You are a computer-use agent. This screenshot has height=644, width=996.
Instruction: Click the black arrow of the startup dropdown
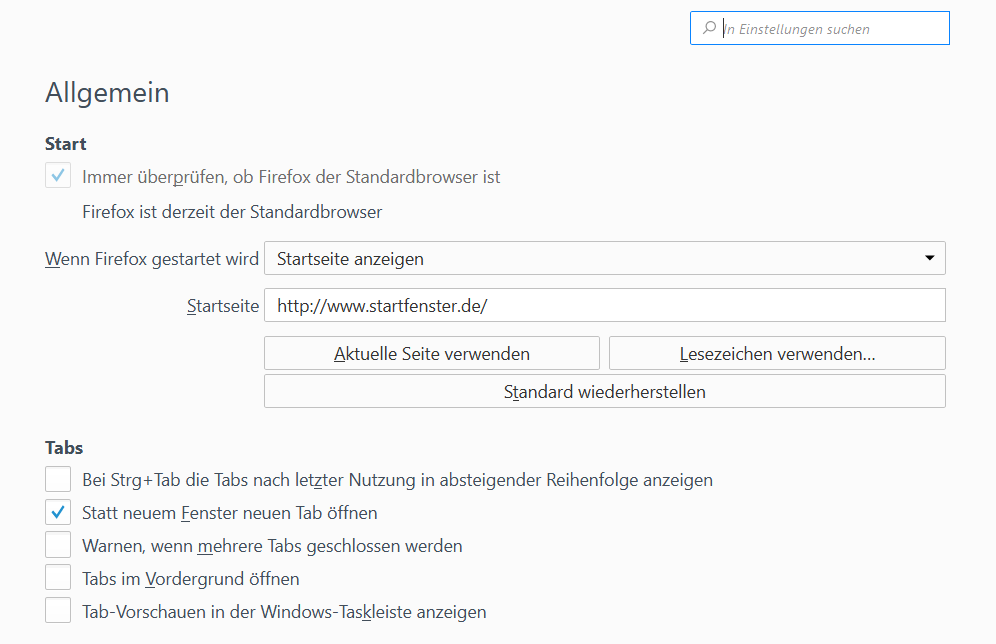929,259
